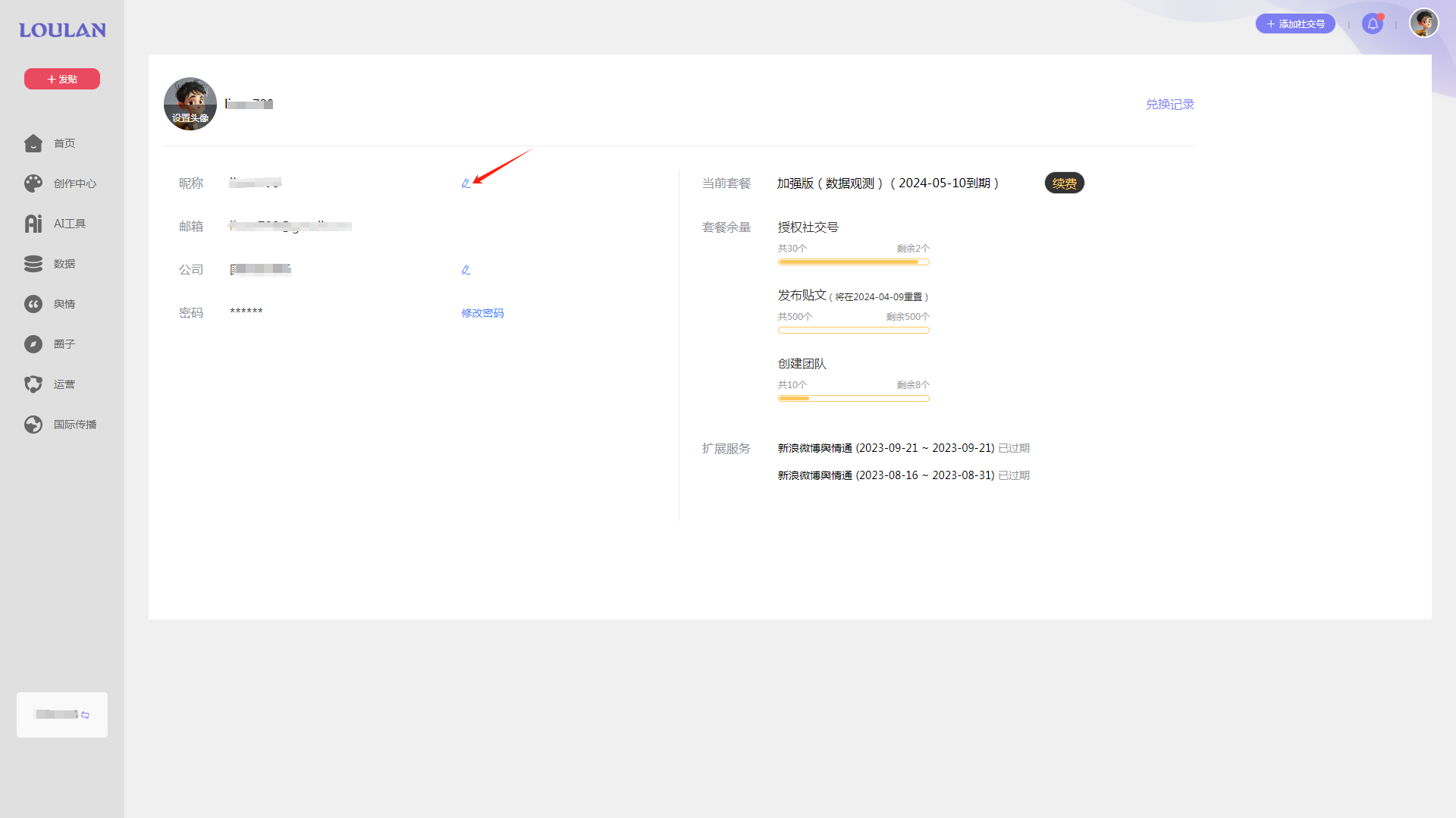The width and height of the screenshot is (1456, 818).
Task: Open the user avatar menu at top right
Action: coord(1423,24)
